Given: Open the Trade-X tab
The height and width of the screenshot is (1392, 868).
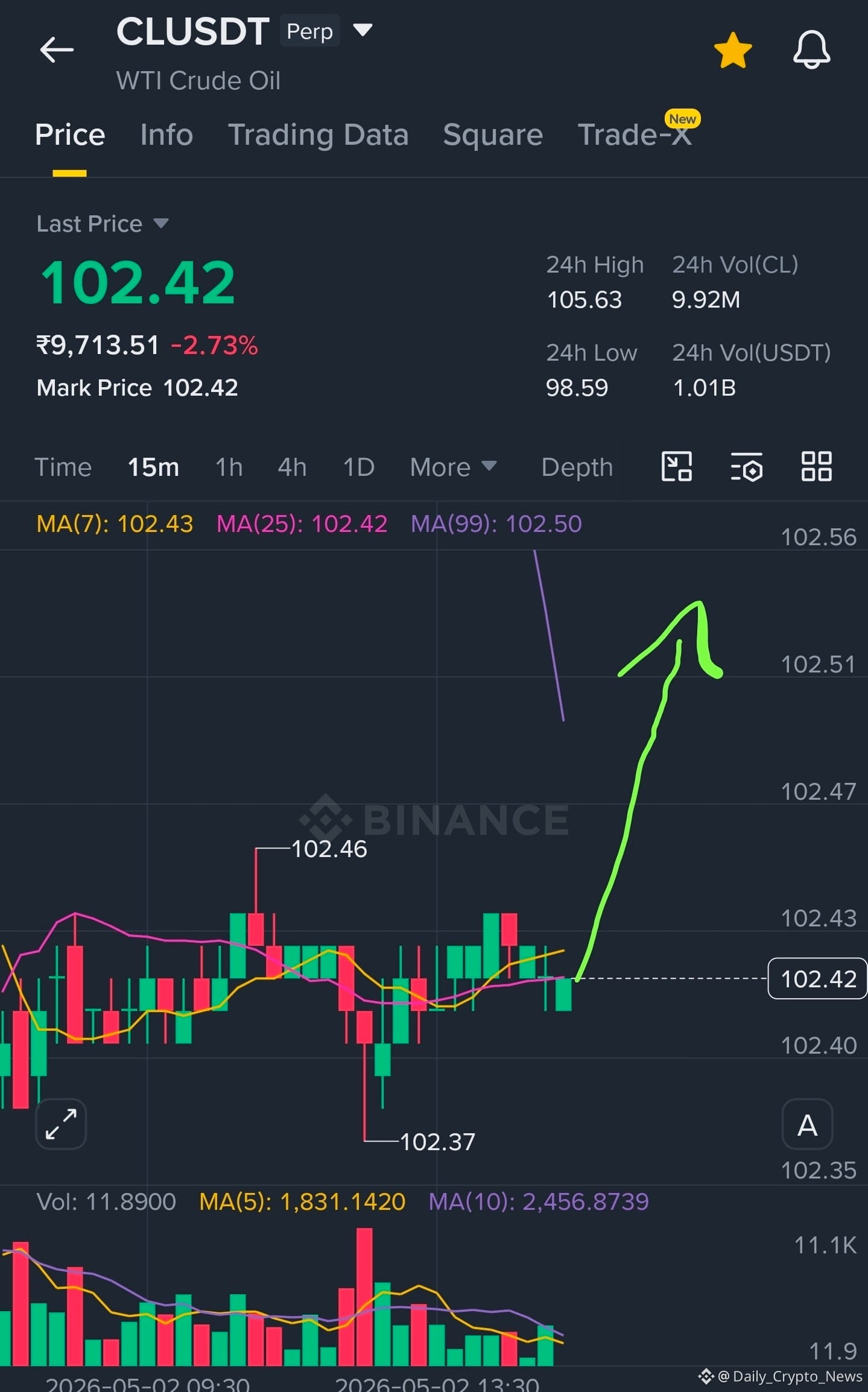Looking at the screenshot, I should pyautogui.click(x=635, y=134).
